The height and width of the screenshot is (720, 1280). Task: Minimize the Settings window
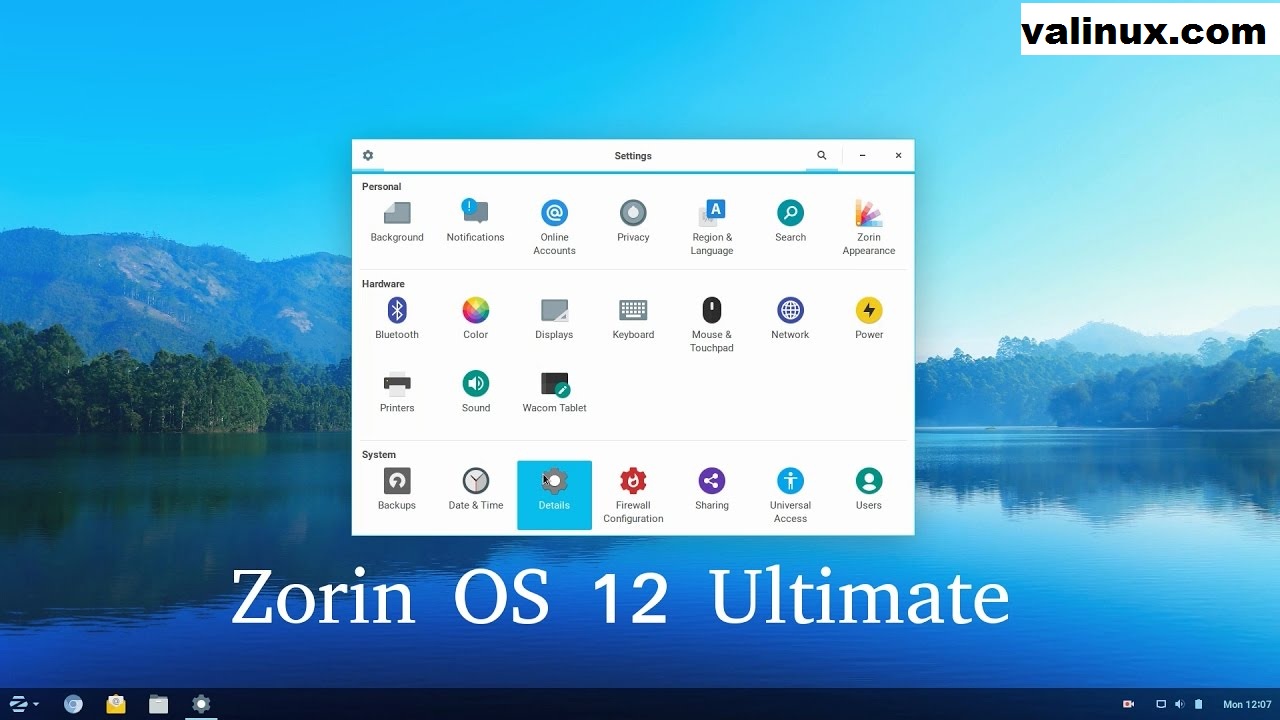tap(862, 156)
